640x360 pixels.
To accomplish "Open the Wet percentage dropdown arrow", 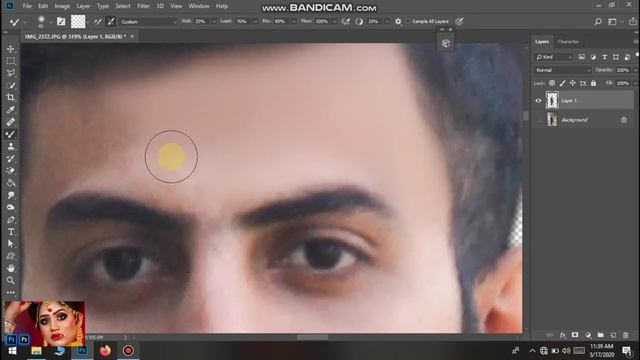I will [x=213, y=22].
